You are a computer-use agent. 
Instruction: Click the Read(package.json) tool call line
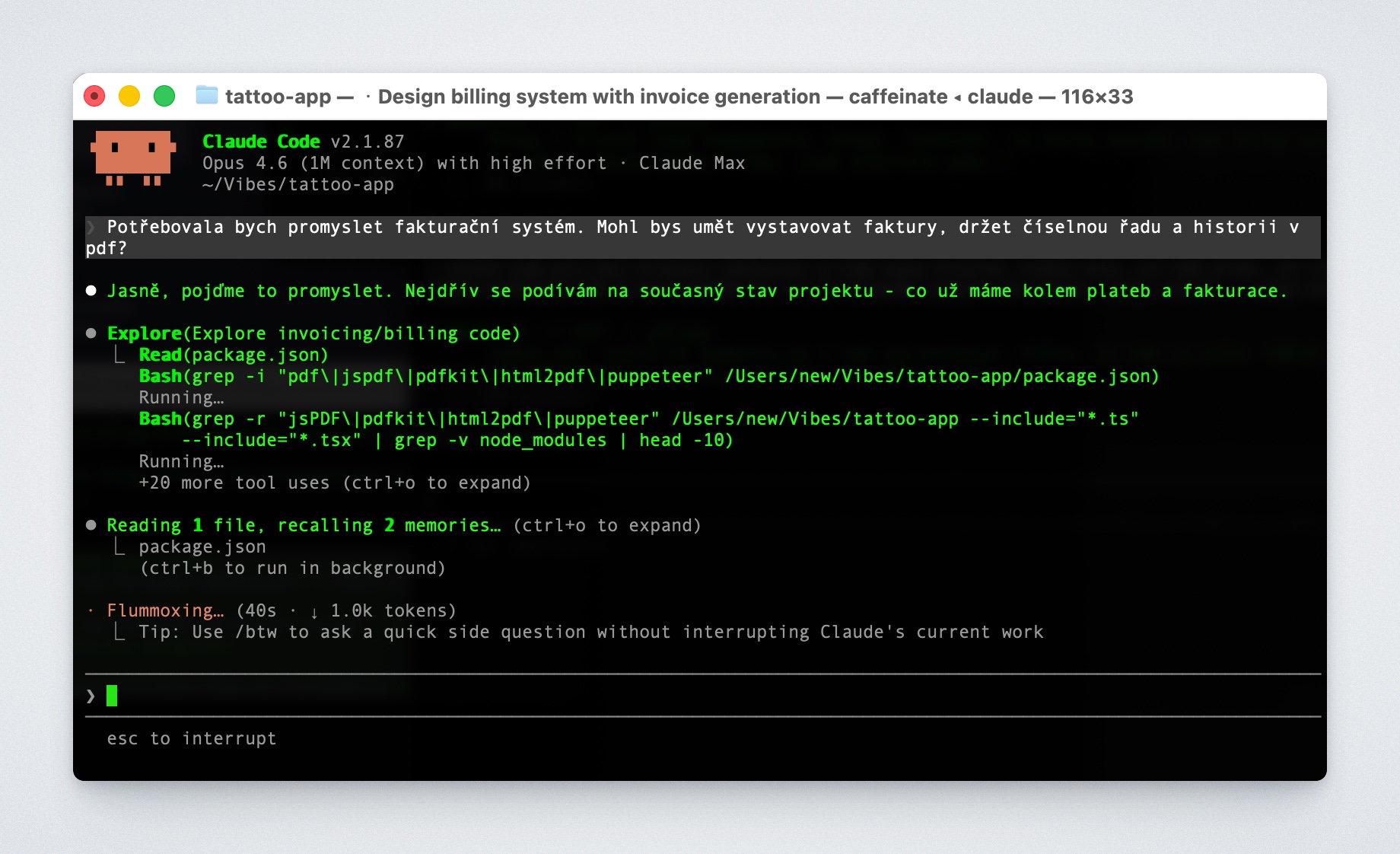[234, 355]
